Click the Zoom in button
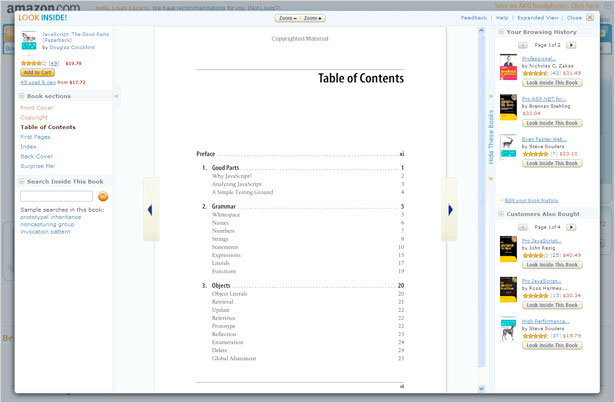 pos(313,18)
